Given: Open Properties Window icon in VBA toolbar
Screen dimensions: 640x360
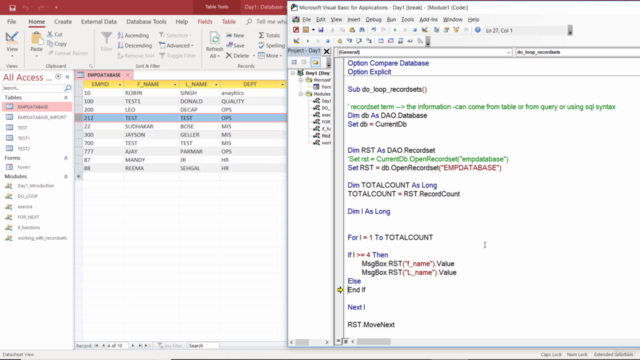Looking at the screenshot, I should pyautogui.click(x=446, y=30).
